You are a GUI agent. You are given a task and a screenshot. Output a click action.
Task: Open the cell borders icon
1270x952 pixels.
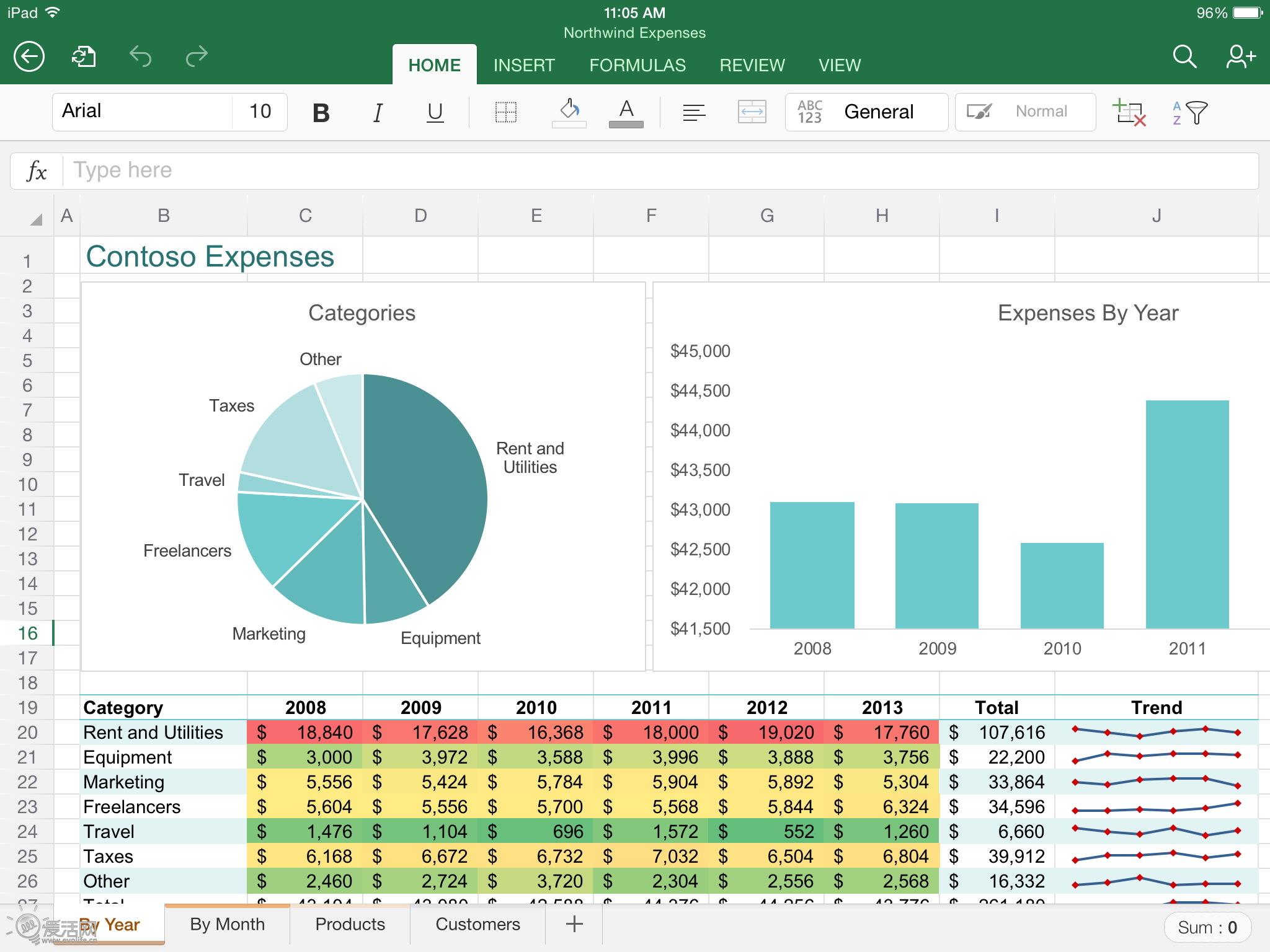point(506,112)
